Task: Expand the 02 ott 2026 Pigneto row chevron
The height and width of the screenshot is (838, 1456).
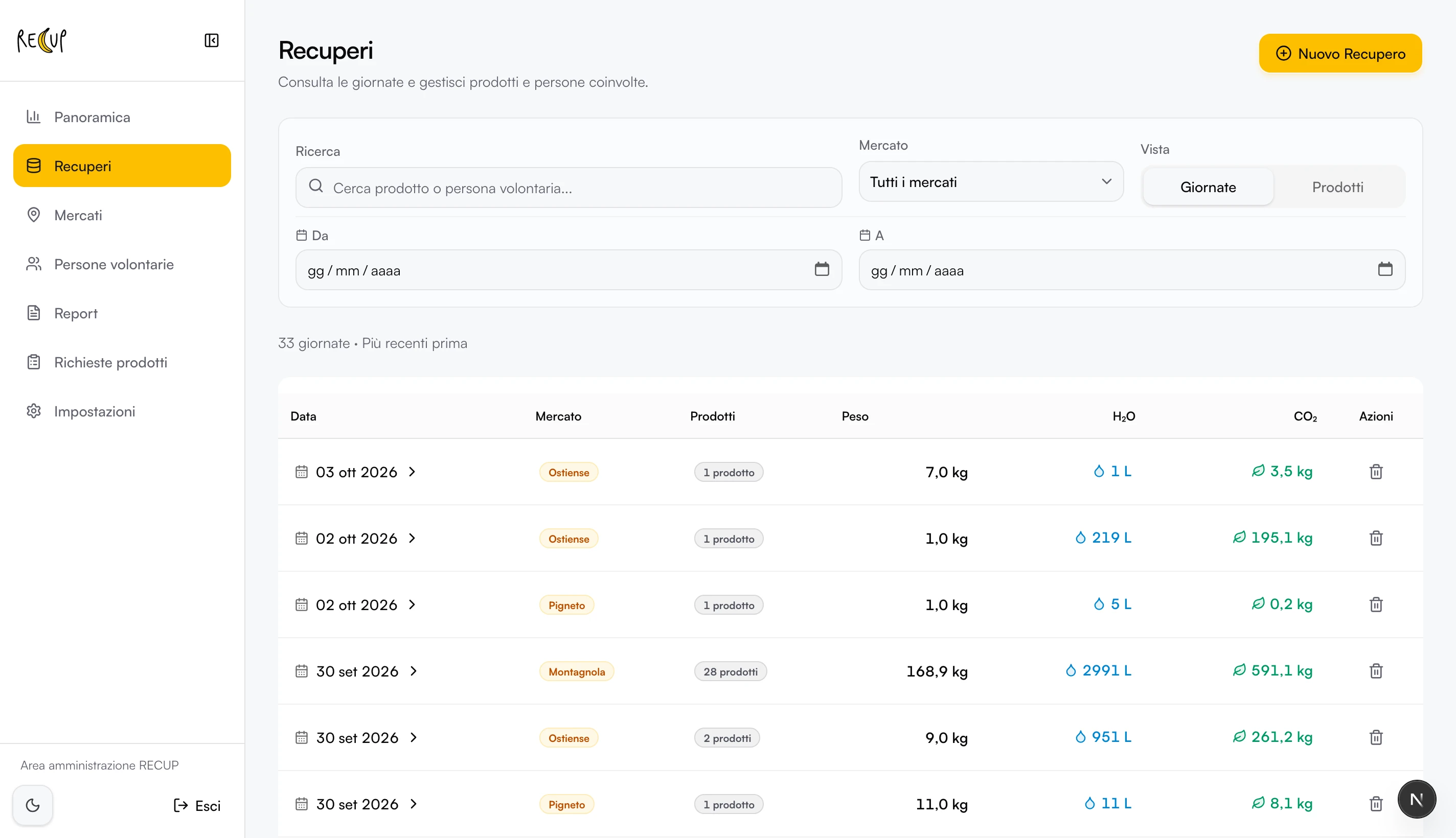Action: click(412, 604)
